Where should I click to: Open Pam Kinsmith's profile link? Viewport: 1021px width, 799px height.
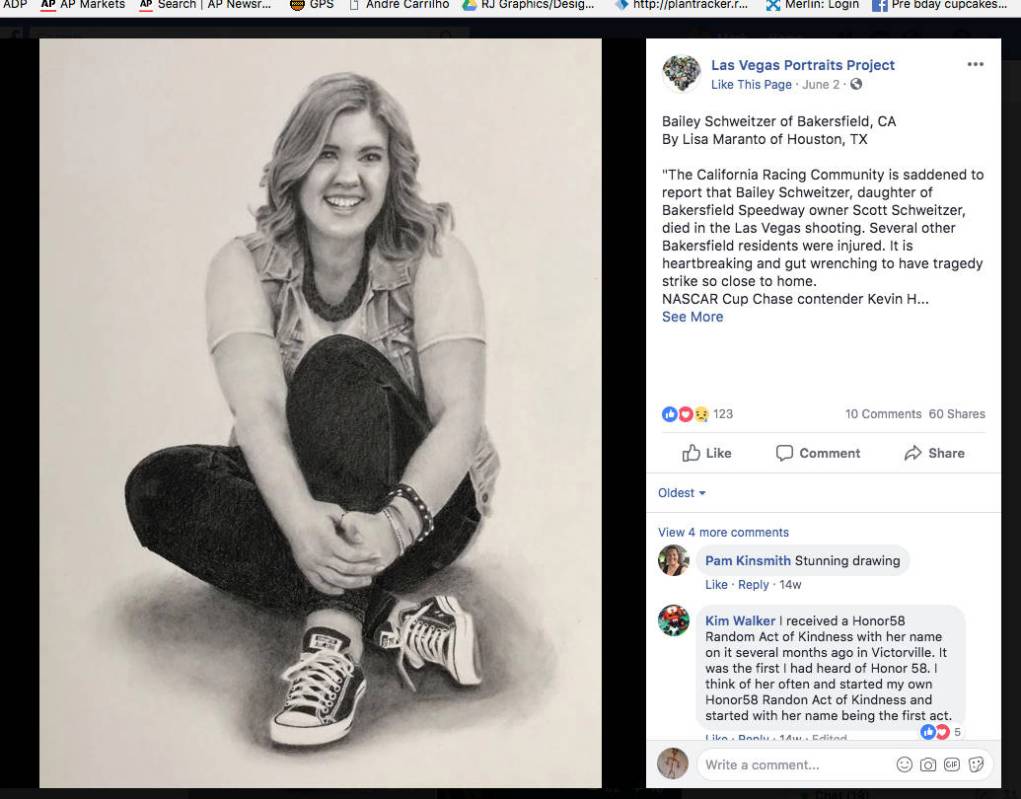(748, 561)
